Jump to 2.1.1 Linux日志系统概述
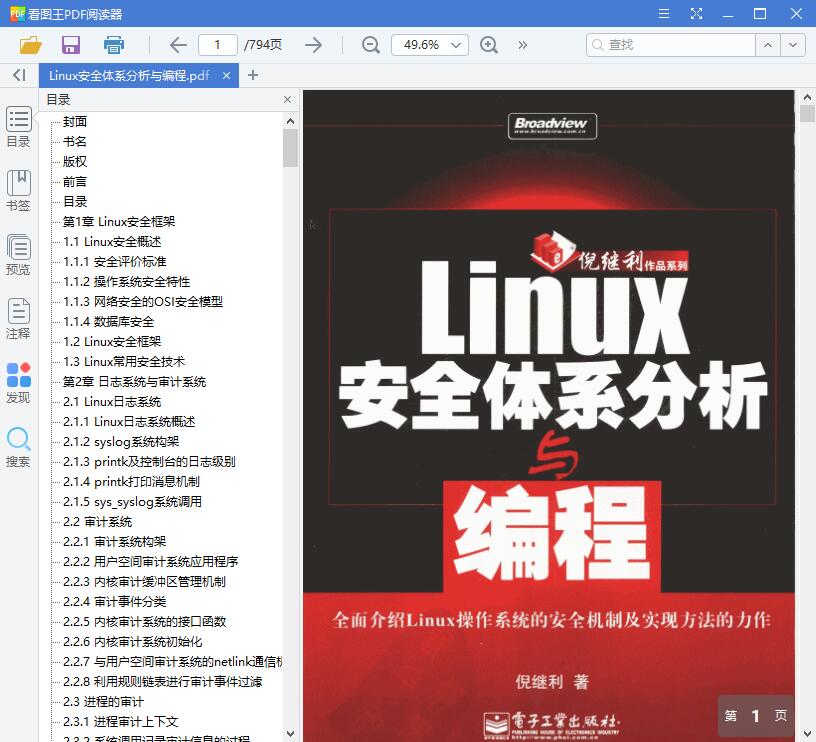Viewport: 816px width, 742px height. pyautogui.click(x=129, y=422)
